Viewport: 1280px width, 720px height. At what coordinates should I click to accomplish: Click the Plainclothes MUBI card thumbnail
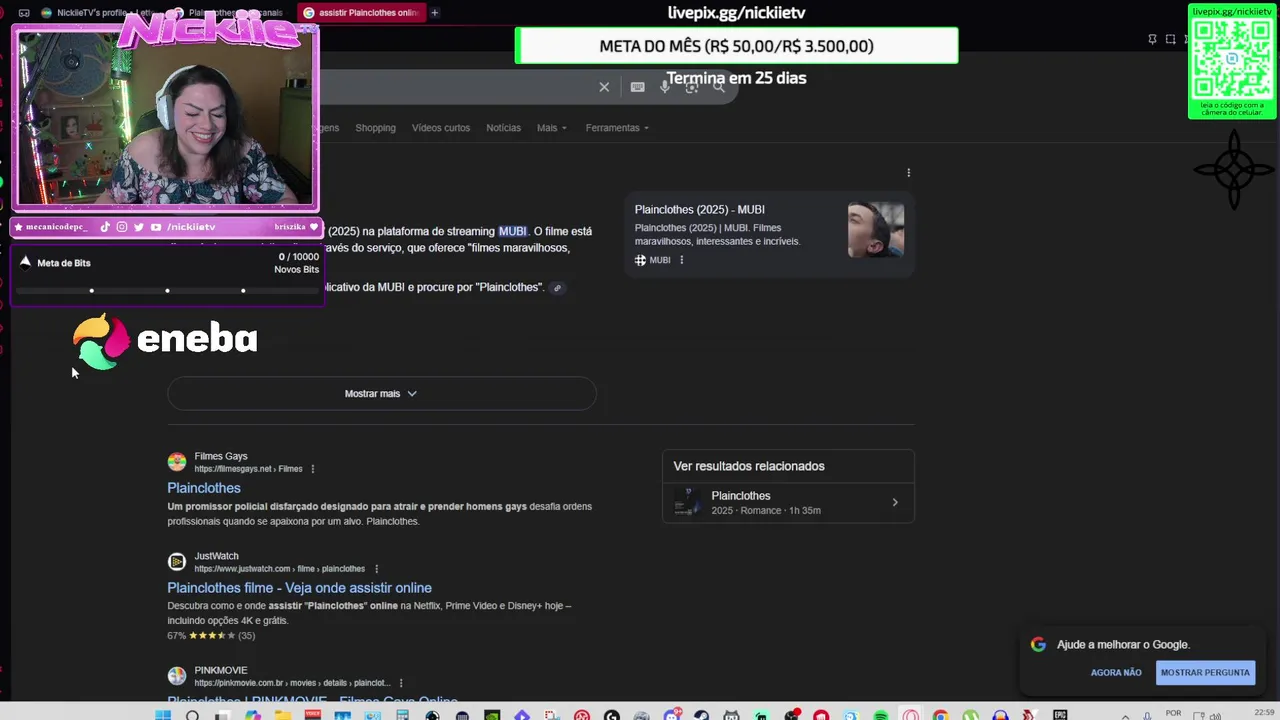pyautogui.click(x=876, y=230)
